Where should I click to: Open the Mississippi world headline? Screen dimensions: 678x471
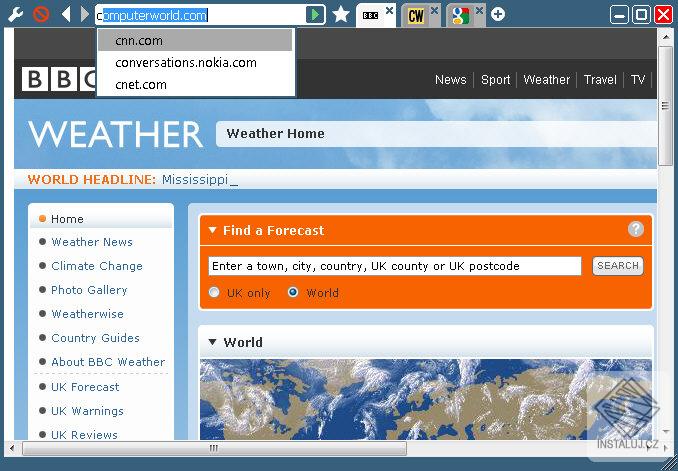(x=195, y=179)
